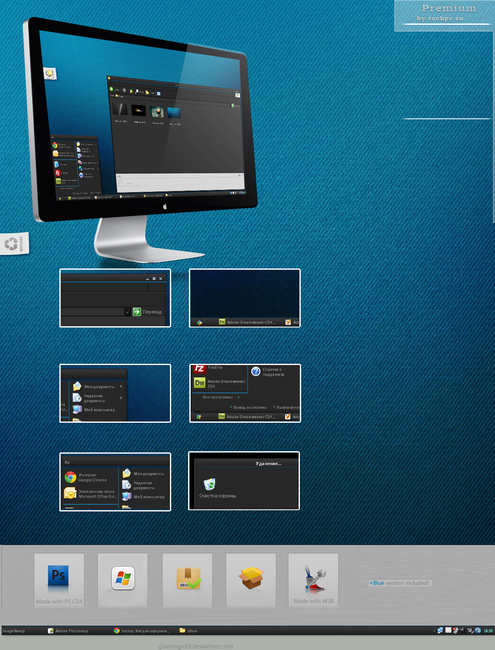Open the Microsoft Office Outlook e-mail entry

[90, 493]
